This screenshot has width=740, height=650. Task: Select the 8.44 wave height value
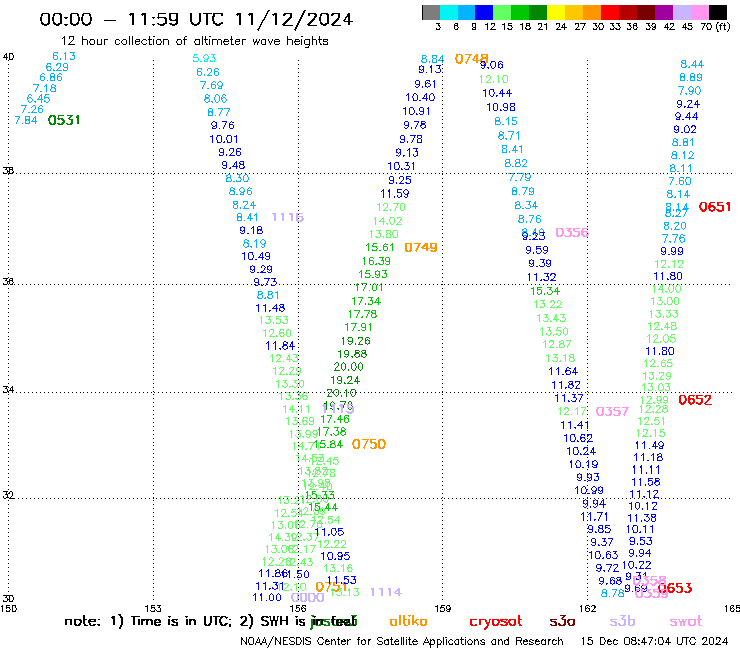[x=692, y=64]
